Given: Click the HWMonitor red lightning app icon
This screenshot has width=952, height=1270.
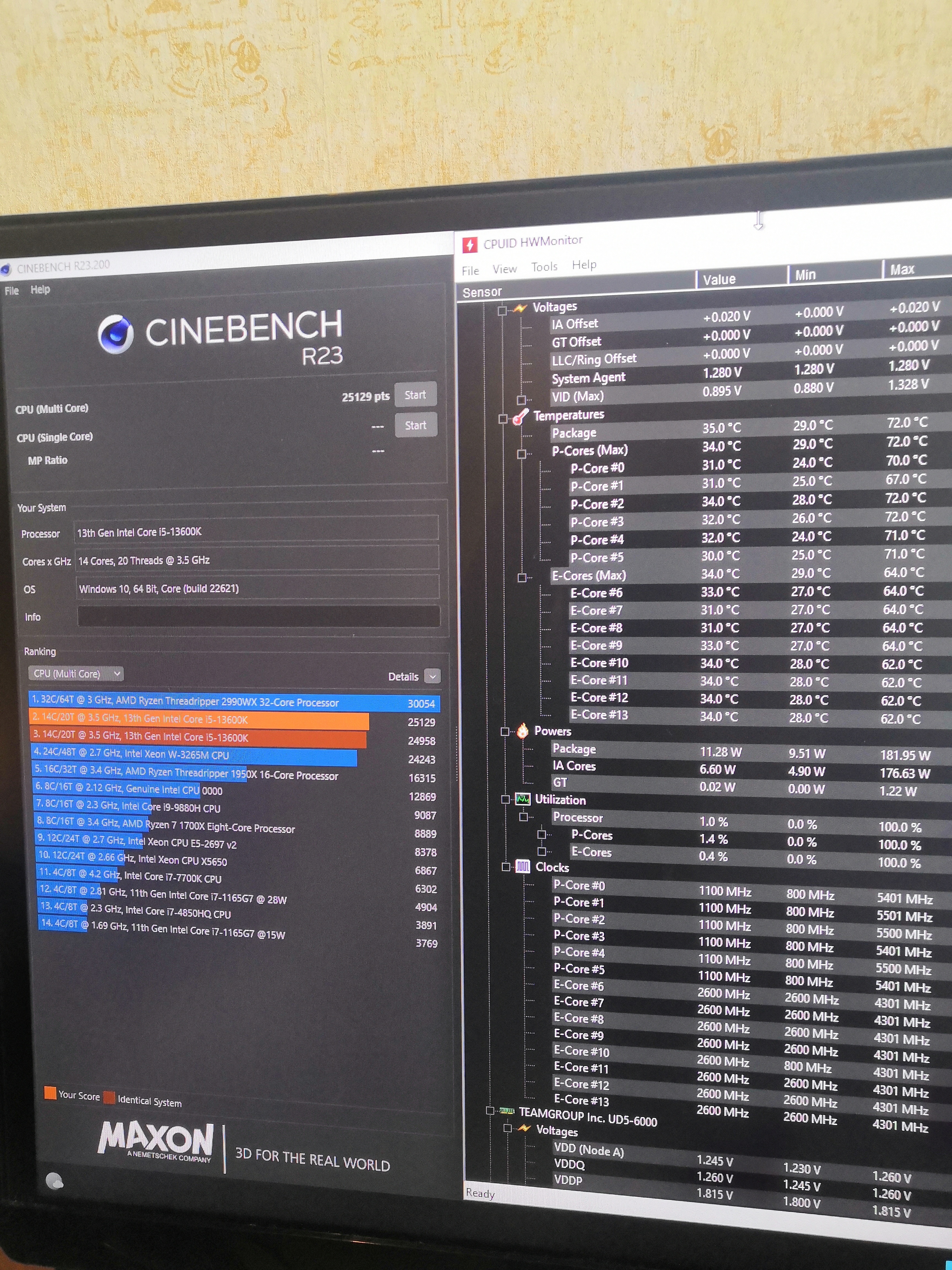Looking at the screenshot, I should click(469, 245).
